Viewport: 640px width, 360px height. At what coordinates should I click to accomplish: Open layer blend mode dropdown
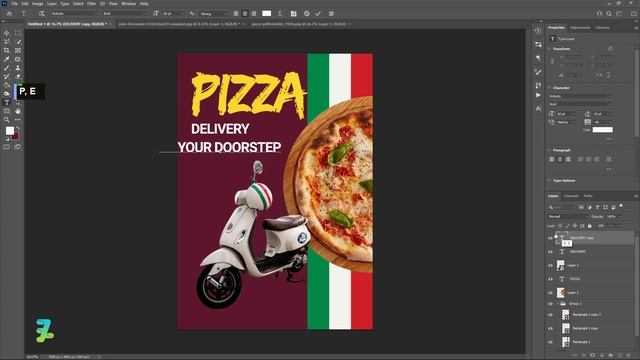point(567,217)
